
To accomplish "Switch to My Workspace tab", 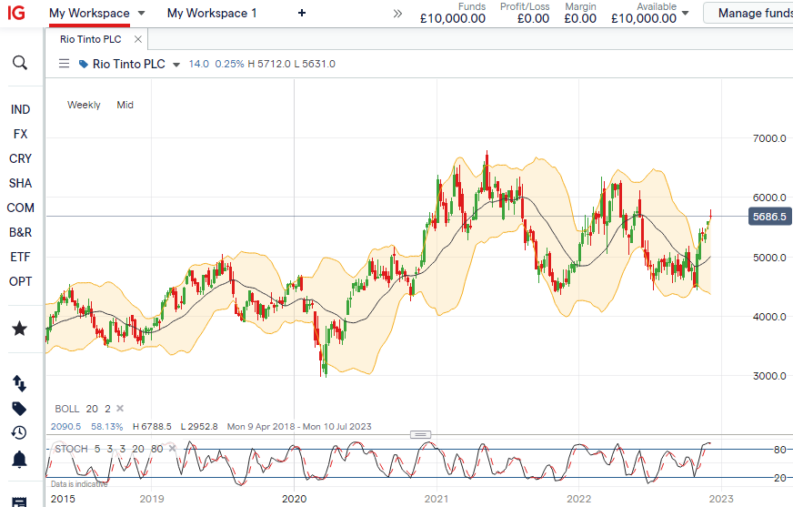I will 90,13.
